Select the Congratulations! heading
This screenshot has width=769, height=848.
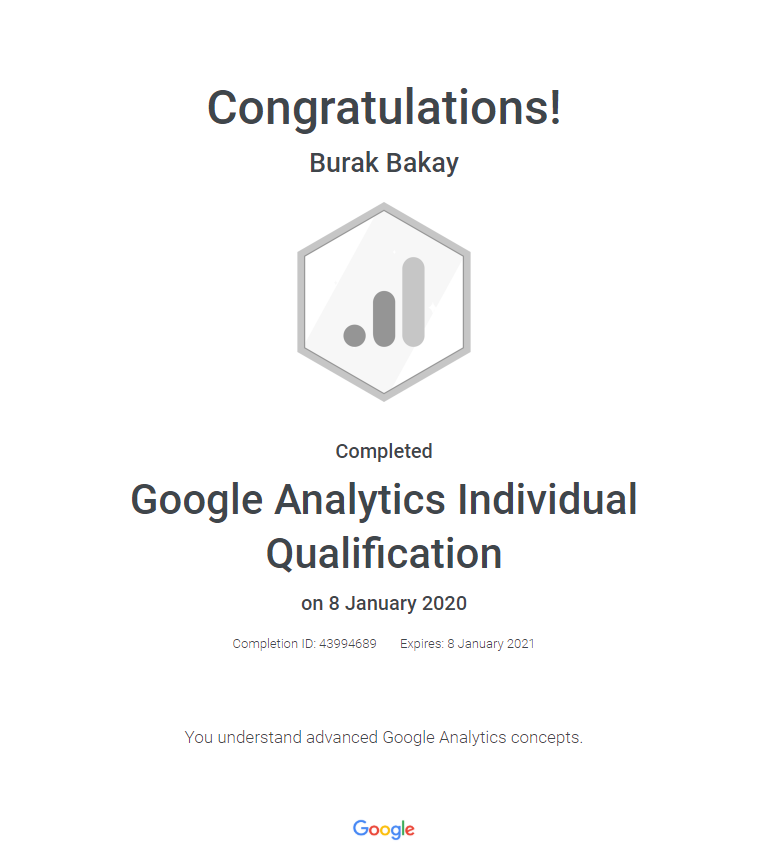384,108
